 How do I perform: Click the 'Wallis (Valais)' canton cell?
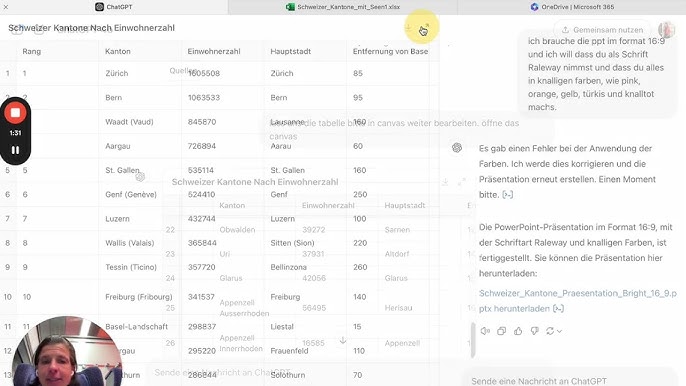click(130, 243)
